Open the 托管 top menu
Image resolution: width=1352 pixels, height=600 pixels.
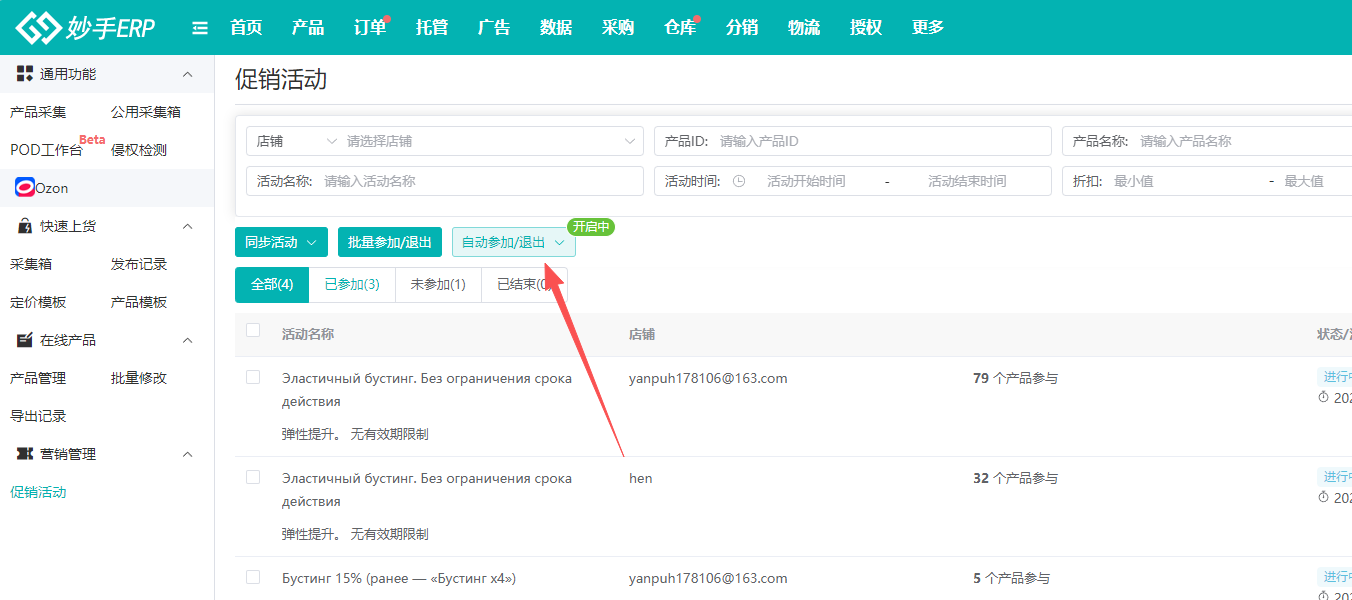click(x=432, y=28)
